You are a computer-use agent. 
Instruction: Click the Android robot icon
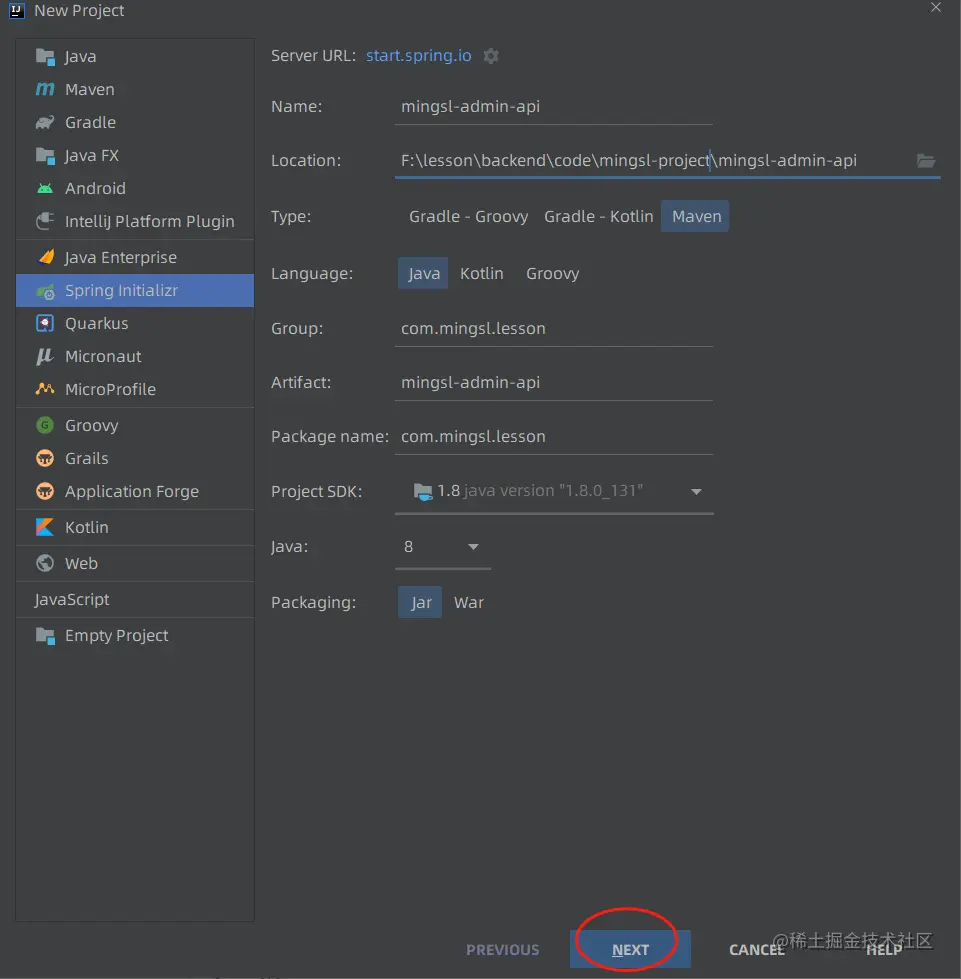point(45,189)
